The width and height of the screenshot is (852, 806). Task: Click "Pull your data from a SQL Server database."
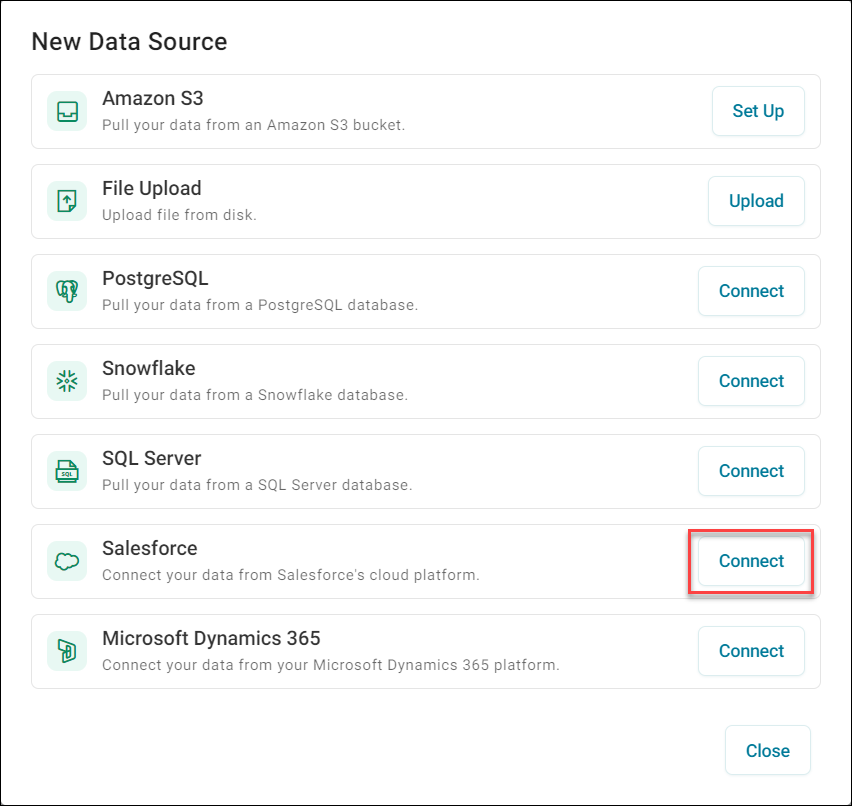pyautogui.click(x=257, y=485)
